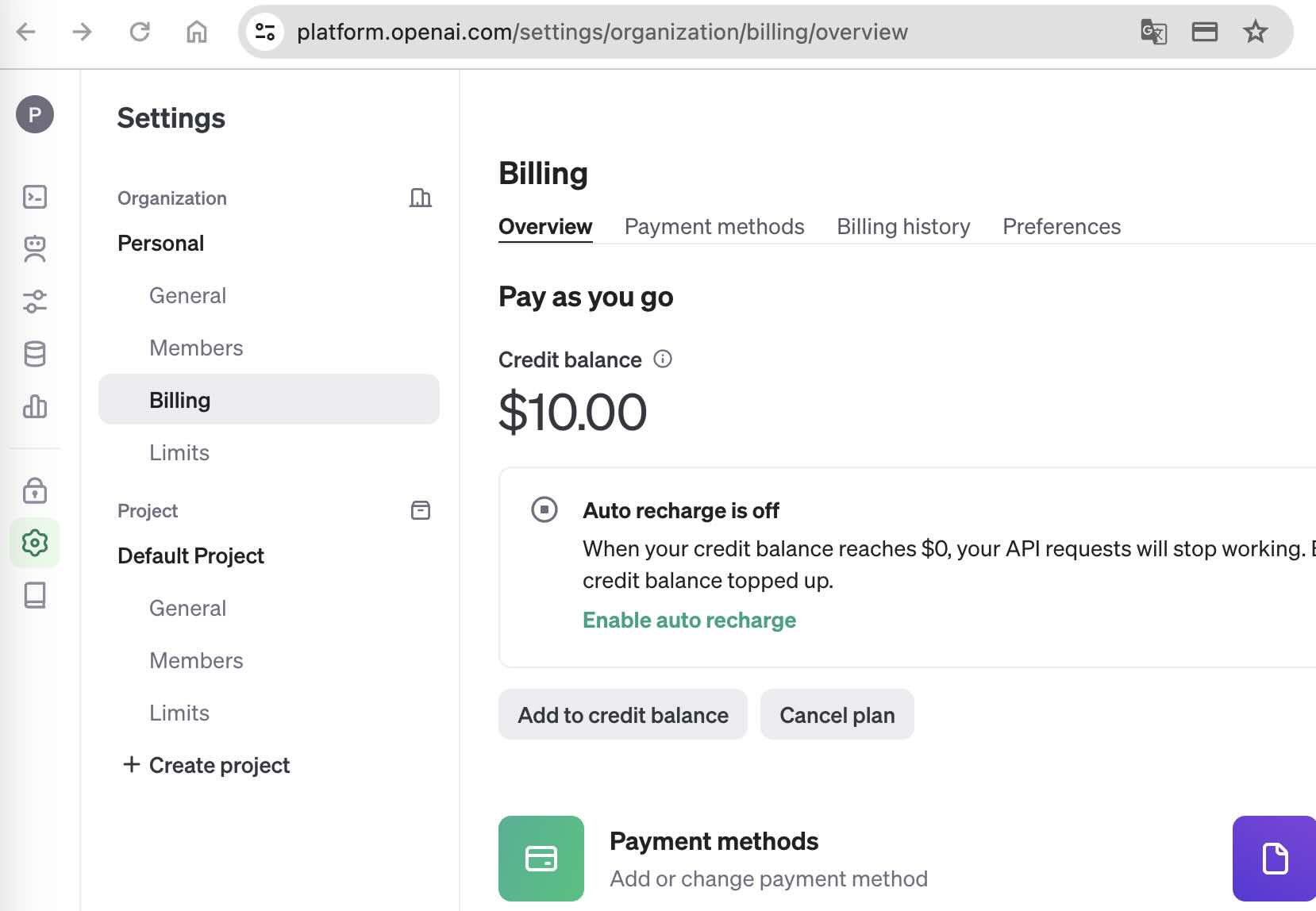Open the Docs book icon in sidebar
The height and width of the screenshot is (911, 1316).
tap(35, 595)
